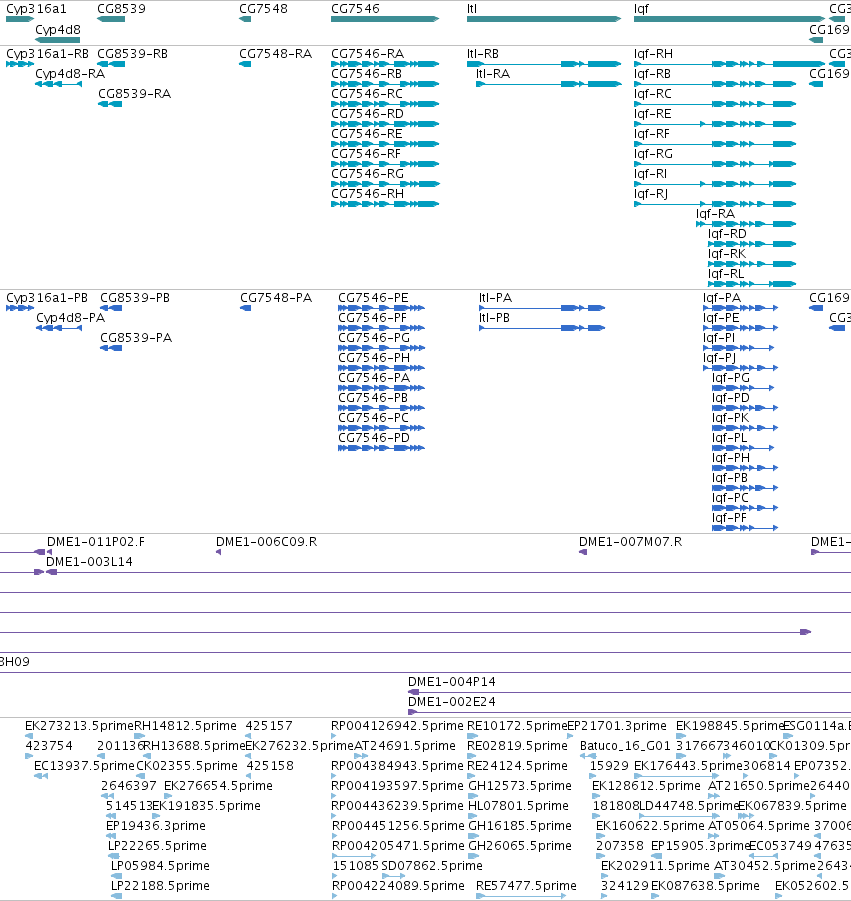Image resolution: width=851 pixels, height=901 pixels.
Task: Click the CG8539-RA transcript label
Action: point(134,94)
